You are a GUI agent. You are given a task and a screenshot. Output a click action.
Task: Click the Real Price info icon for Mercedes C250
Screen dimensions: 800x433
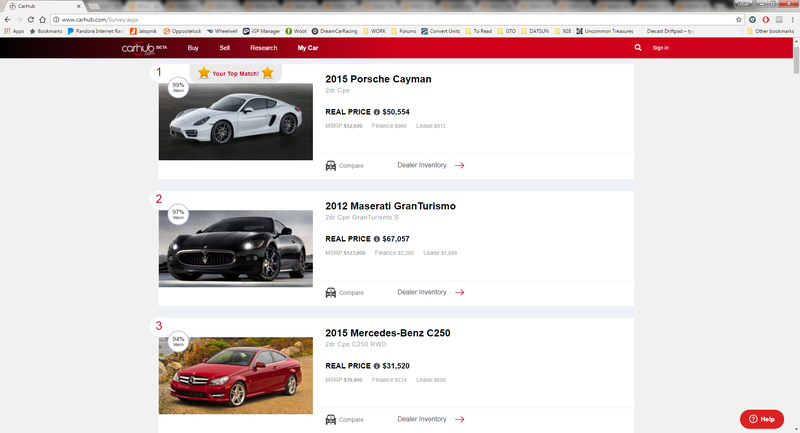377,366
